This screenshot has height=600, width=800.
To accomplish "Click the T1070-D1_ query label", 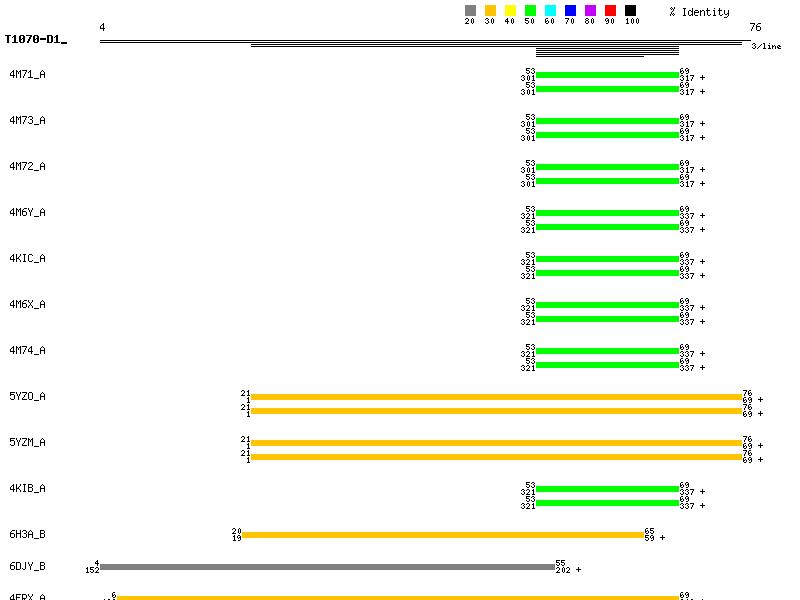I will (35, 40).
